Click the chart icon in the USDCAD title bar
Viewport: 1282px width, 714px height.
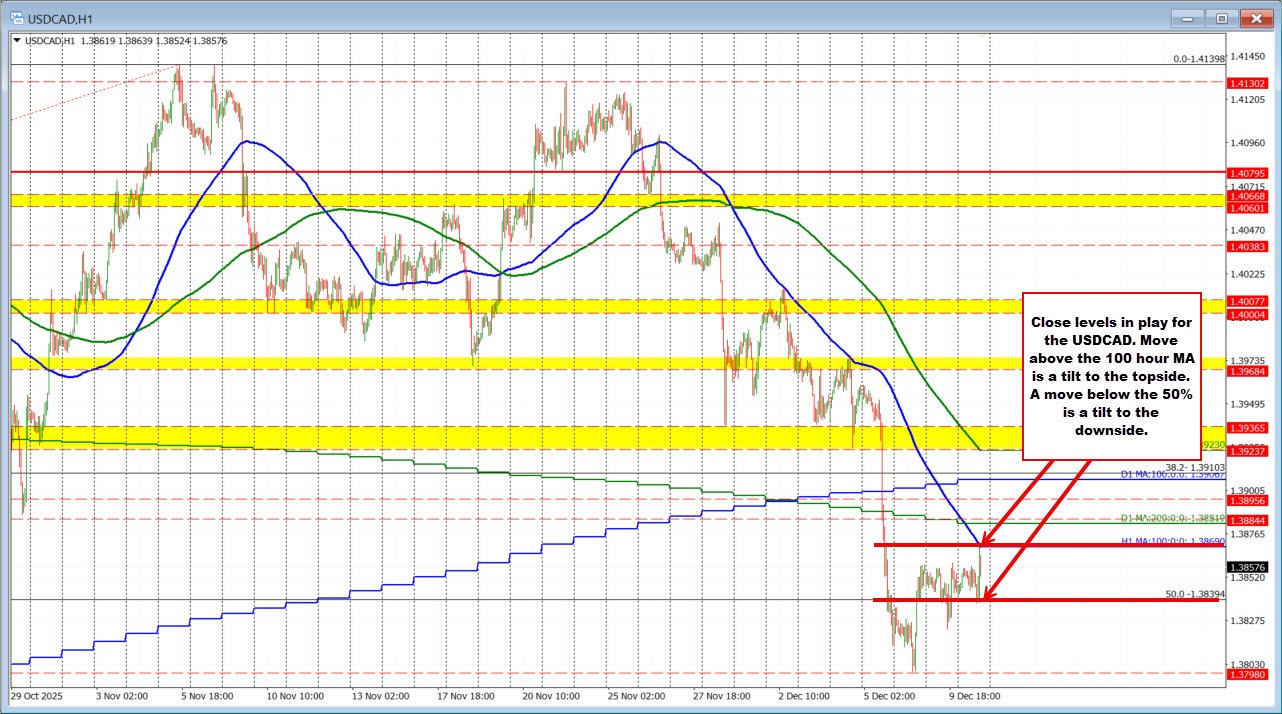coord(16,17)
